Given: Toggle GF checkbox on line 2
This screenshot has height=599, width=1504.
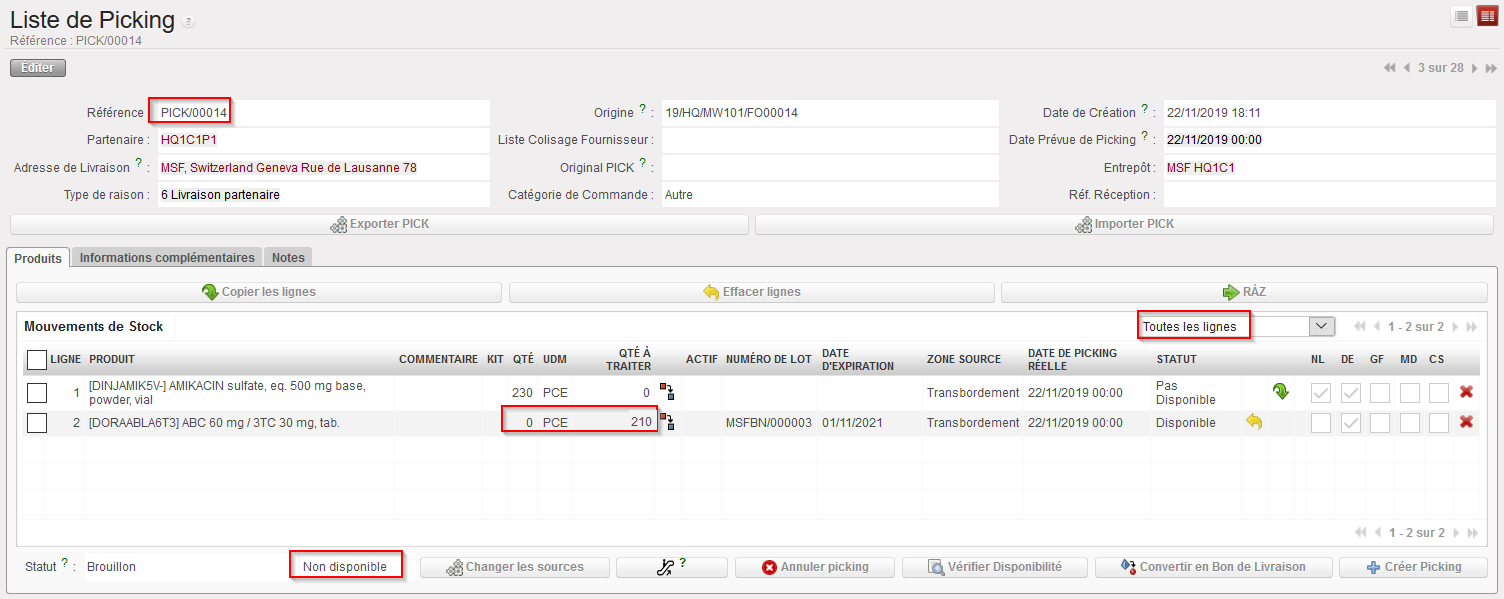Looking at the screenshot, I should (1380, 423).
